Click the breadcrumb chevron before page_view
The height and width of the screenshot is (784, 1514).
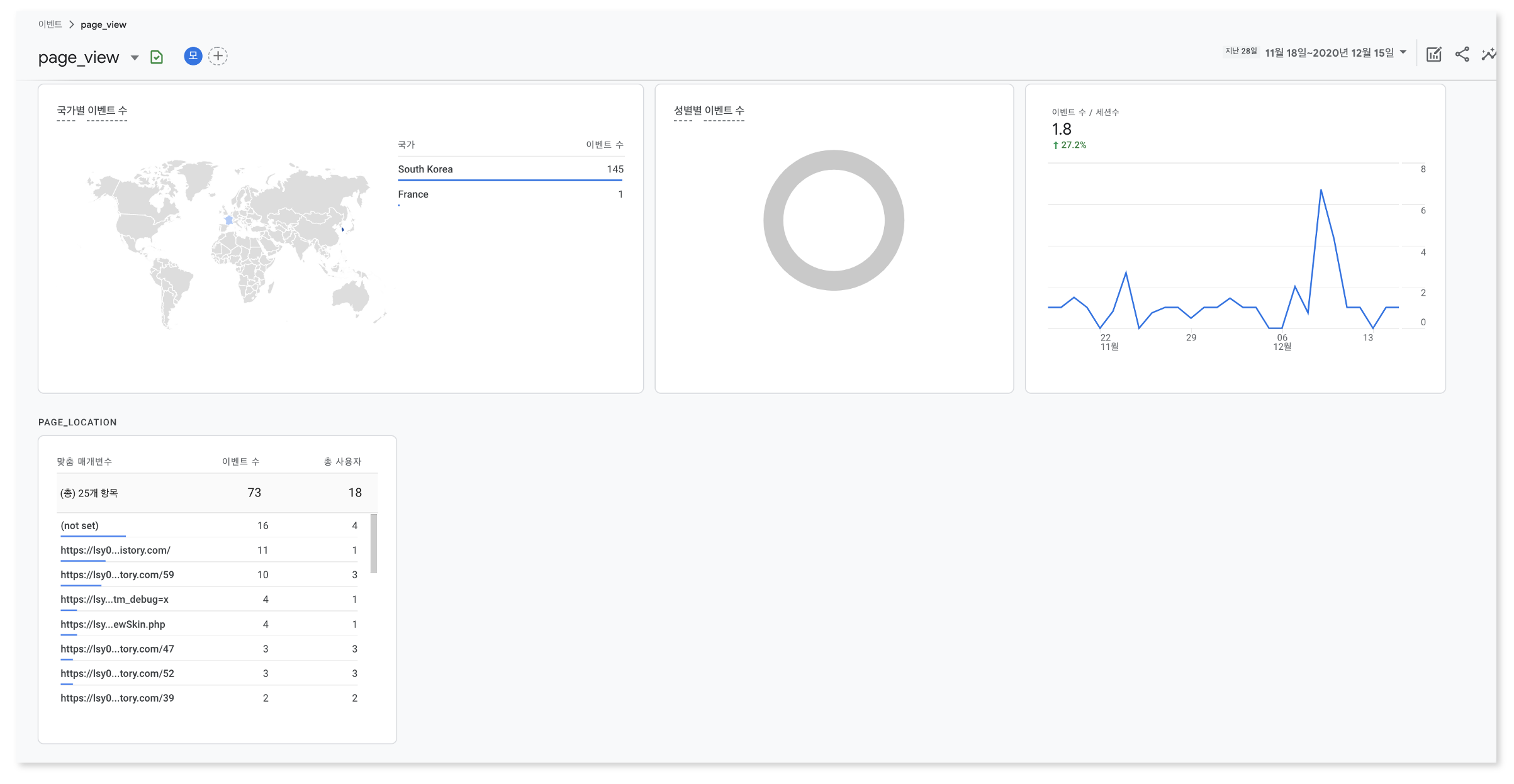tap(71, 25)
